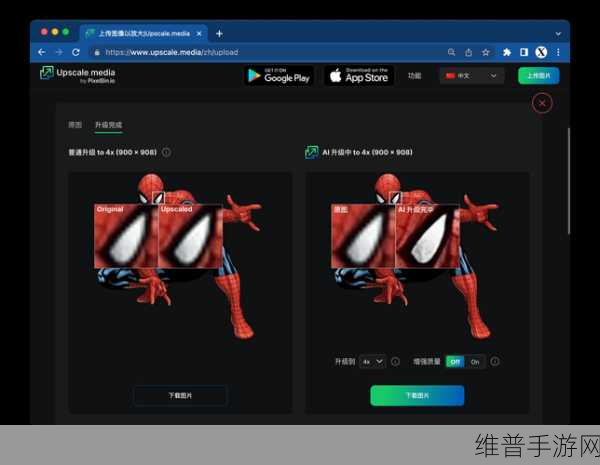Click the browser back arrow
600x465 pixels.
pyautogui.click(x=42, y=52)
